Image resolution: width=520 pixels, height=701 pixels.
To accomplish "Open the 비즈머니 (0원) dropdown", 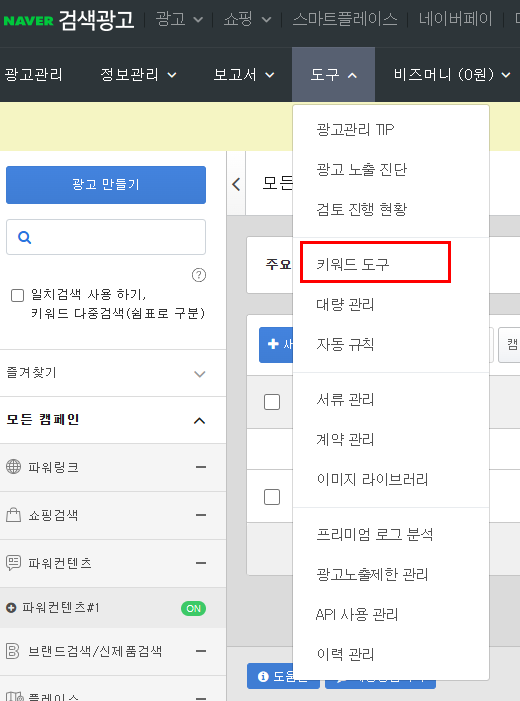I will coord(452,75).
